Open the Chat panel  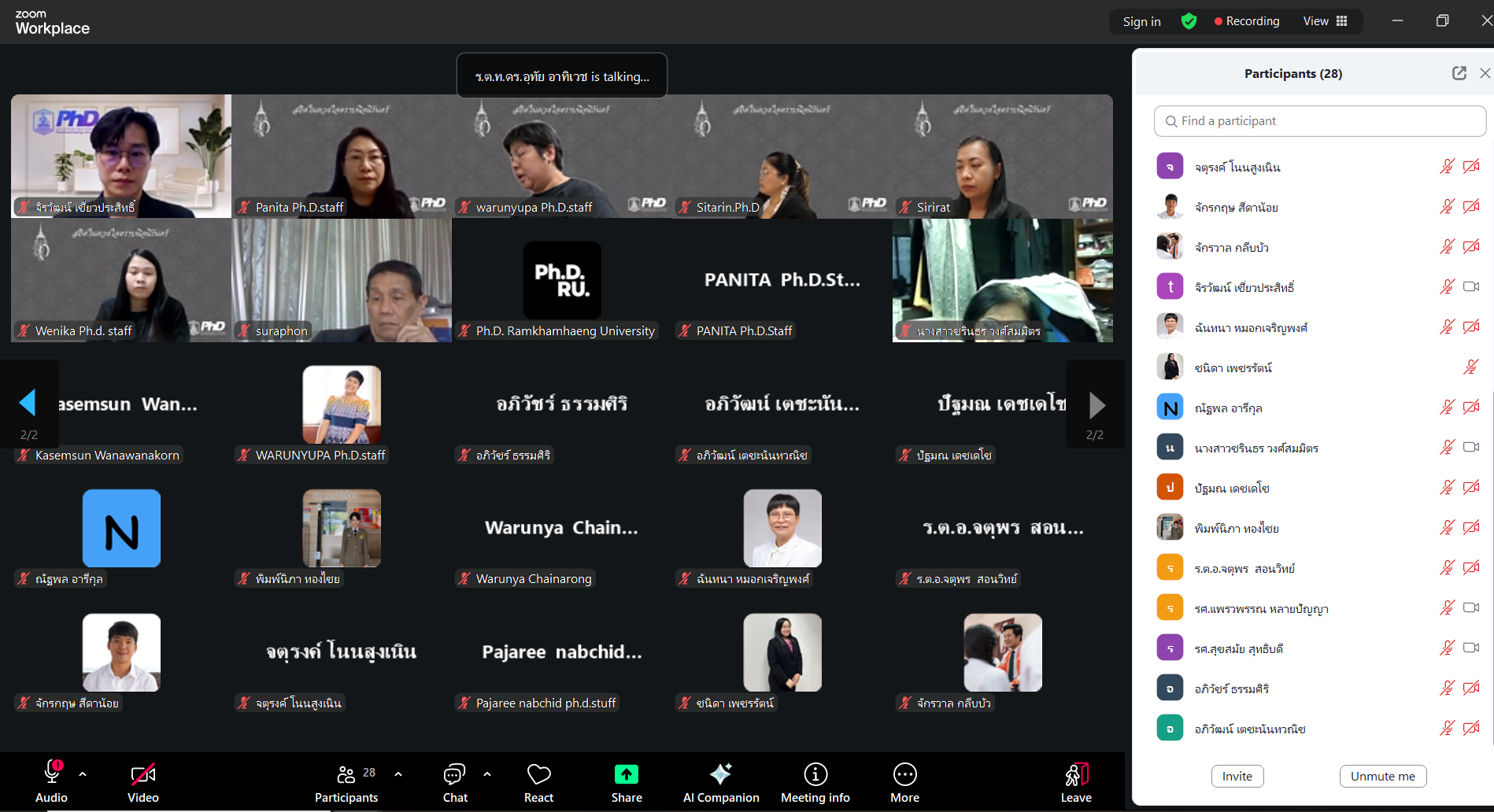point(455,782)
